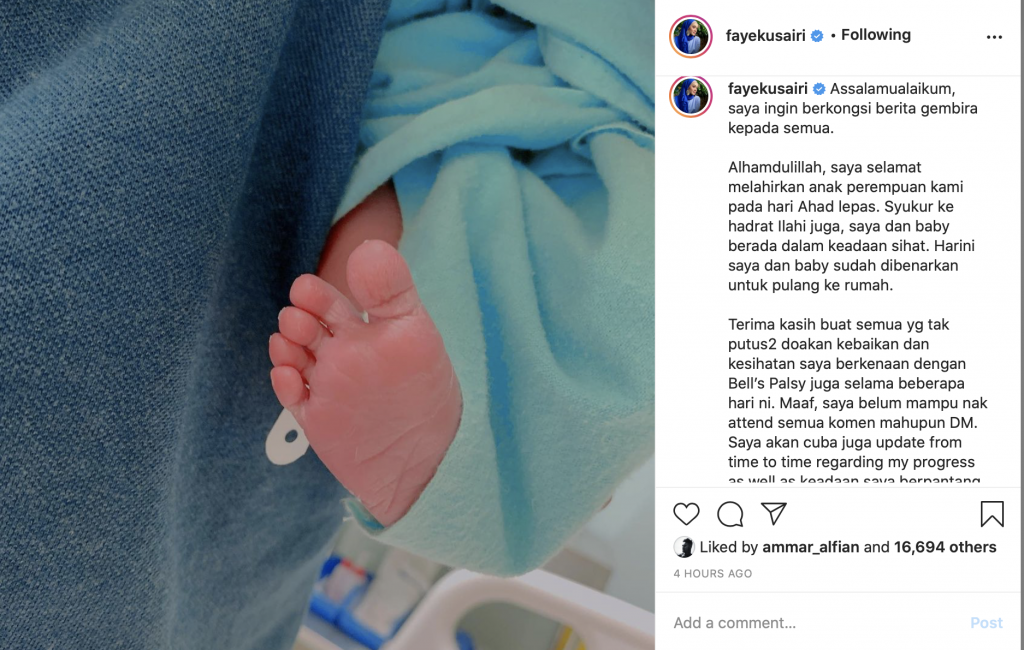The height and width of the screenshot is (650, 1024).
Task: Open fayekusairi username in the caption
Action: click(767, 89)
